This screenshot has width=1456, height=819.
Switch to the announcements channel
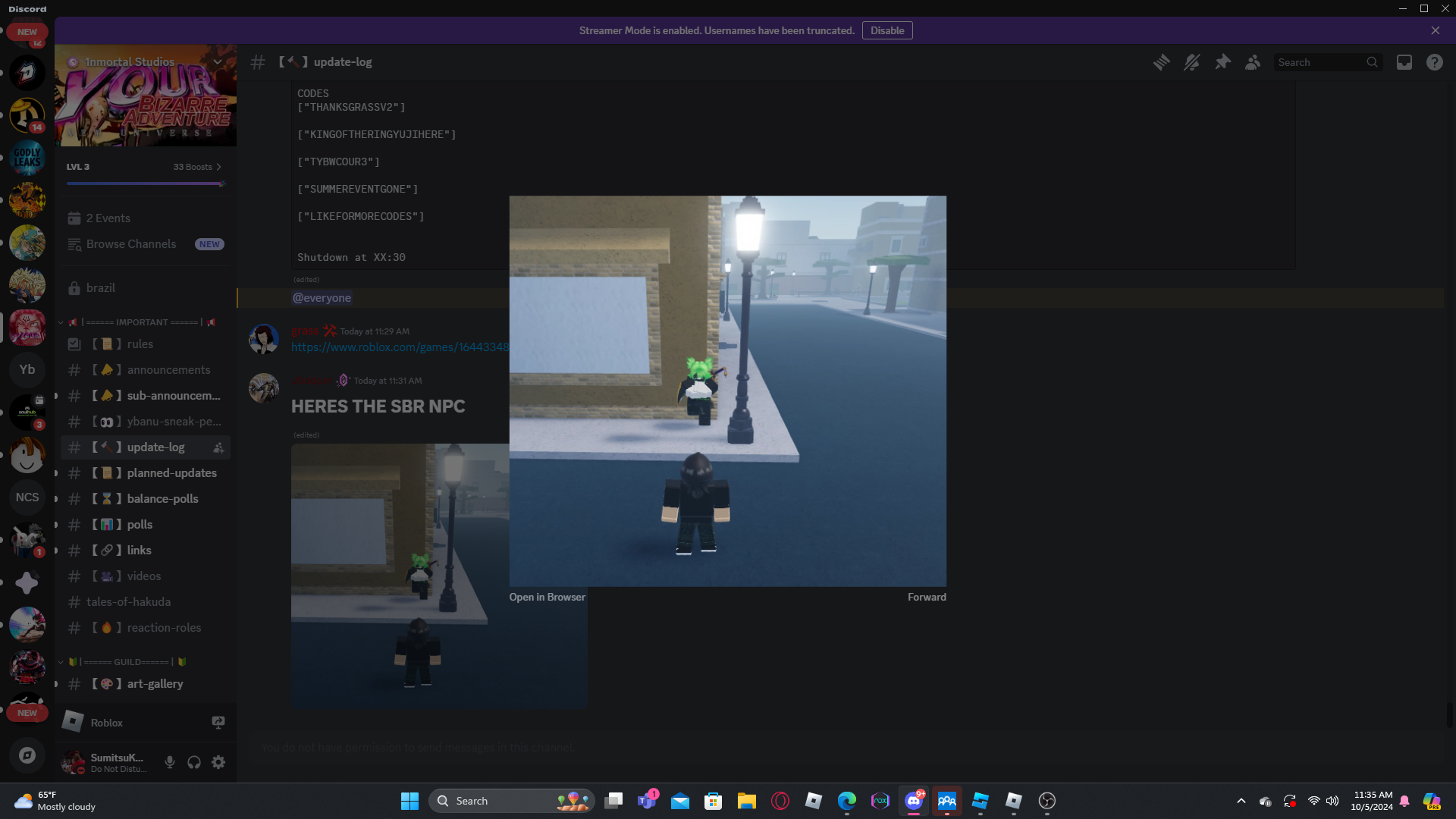pyautogui.click(x=168, y=369)
